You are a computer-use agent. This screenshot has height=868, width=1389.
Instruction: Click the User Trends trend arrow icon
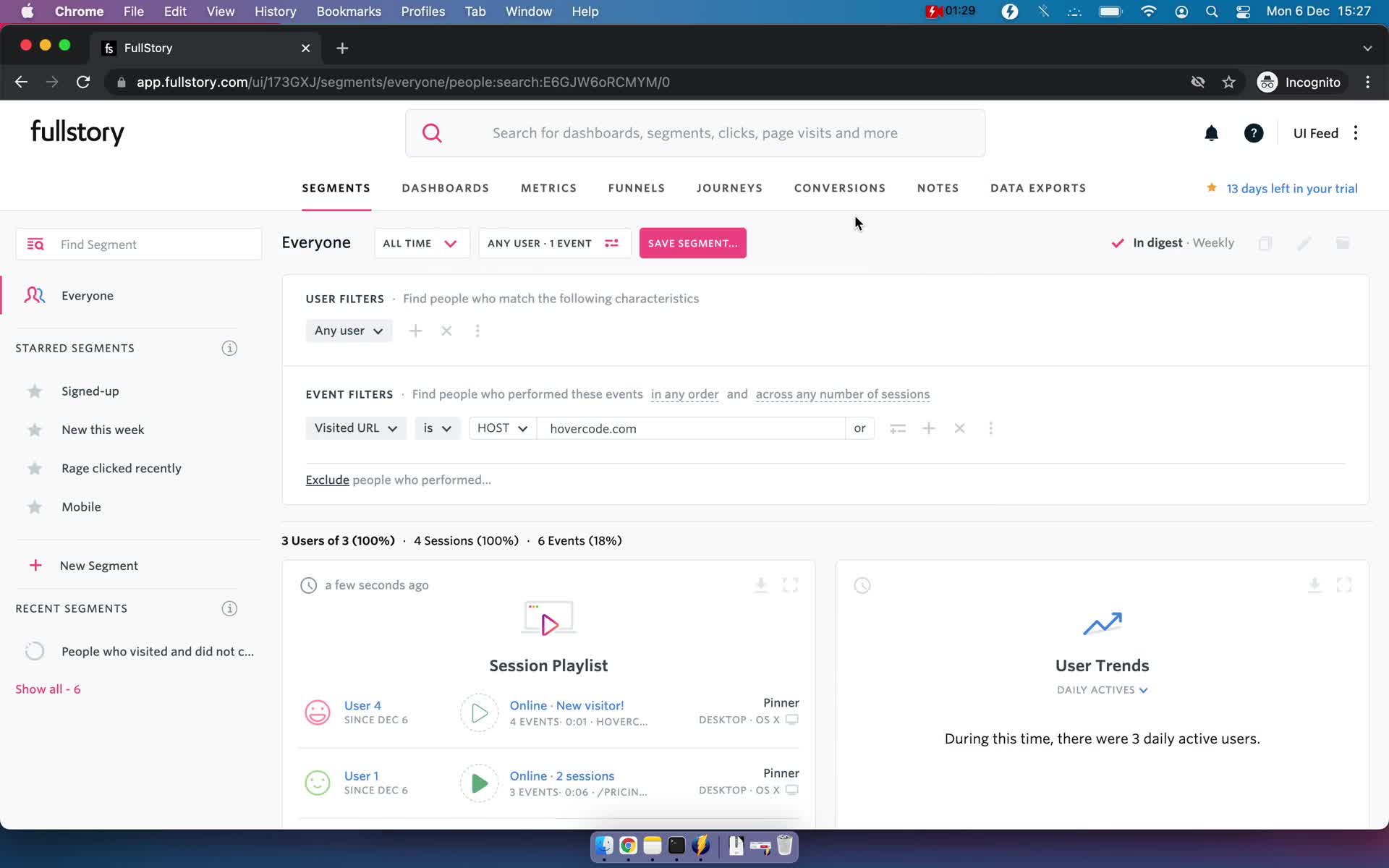tap(1102, 622)
